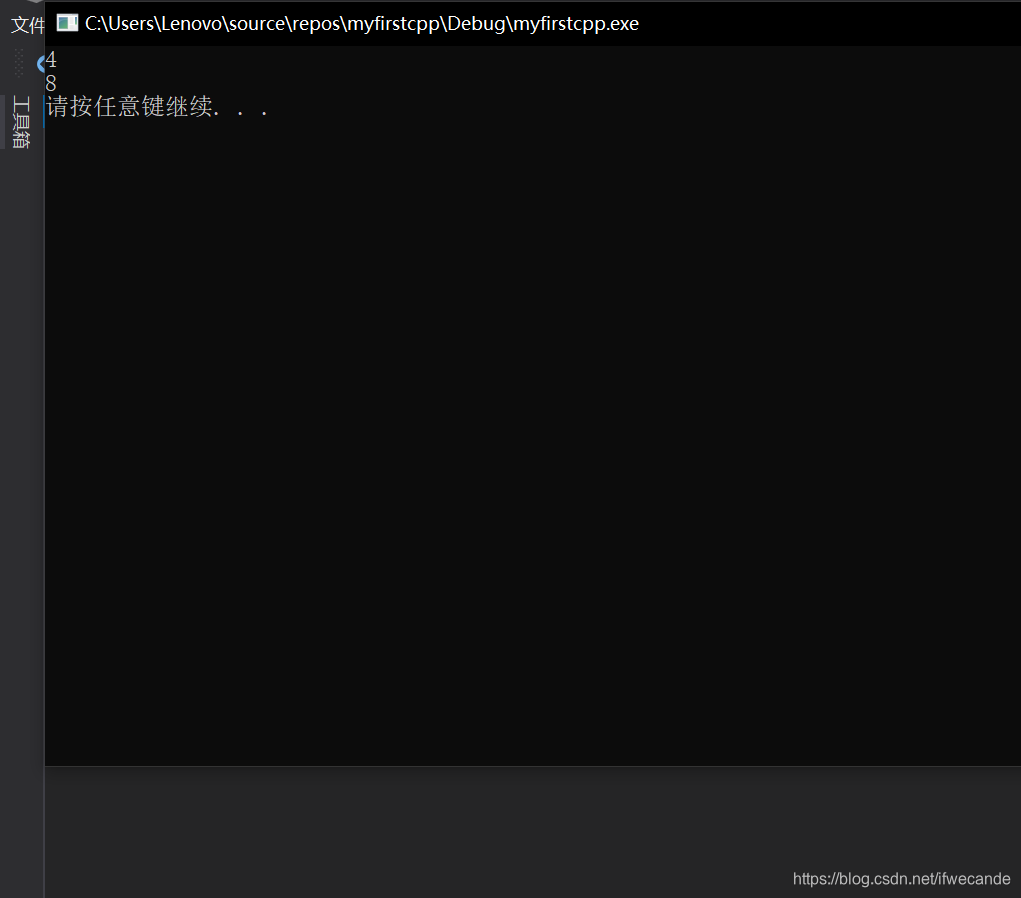Screen dimensions: 1021x898
Task: Open the 工具箱 side panel tab
Action: point(21,122)
